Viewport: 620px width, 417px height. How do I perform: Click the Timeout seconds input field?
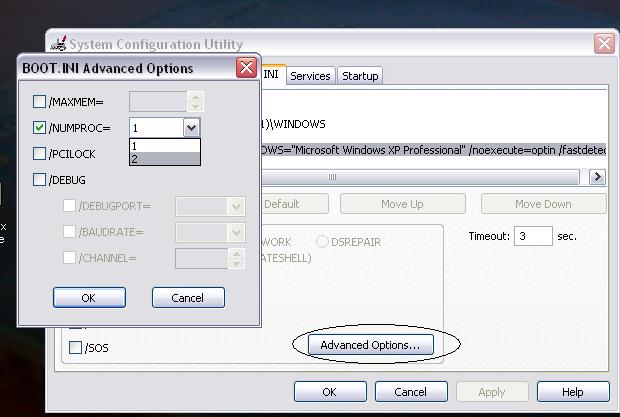click(533, 236)
